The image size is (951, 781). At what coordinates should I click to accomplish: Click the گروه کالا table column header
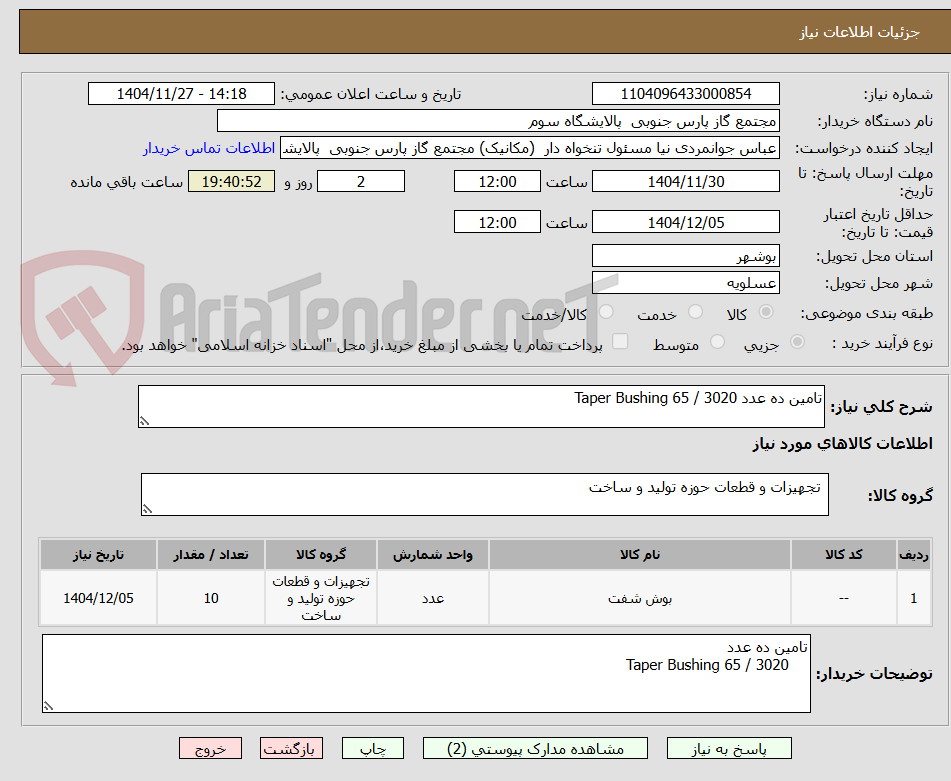click(x=321, y=555)
